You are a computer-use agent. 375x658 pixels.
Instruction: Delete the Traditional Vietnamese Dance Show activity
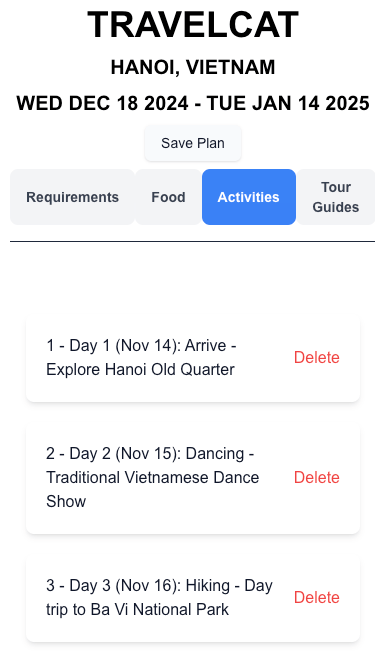tap(317, 478)
